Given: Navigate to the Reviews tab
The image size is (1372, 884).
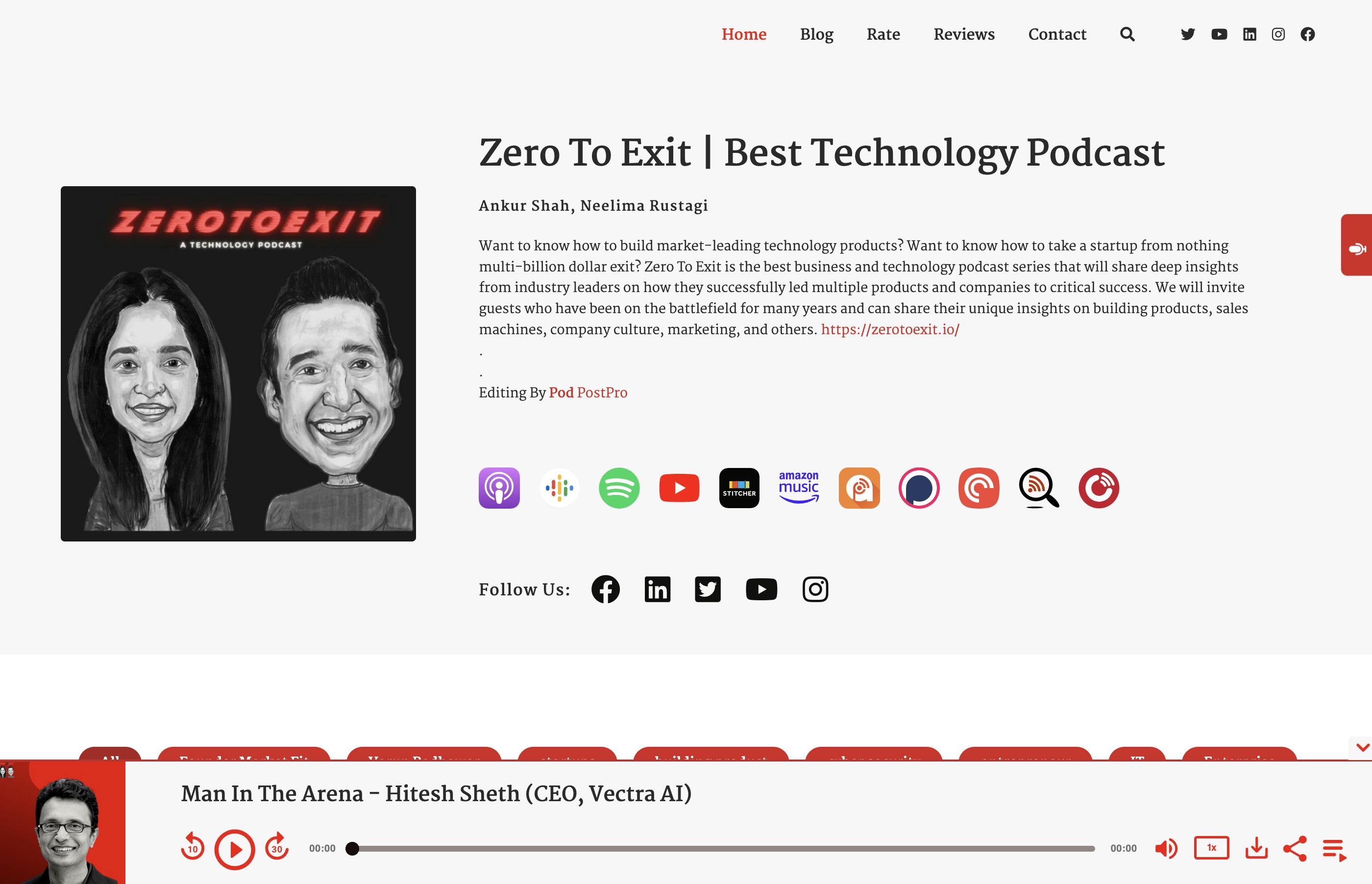Looking at the screenshot, I should click(x=963, y=35).
